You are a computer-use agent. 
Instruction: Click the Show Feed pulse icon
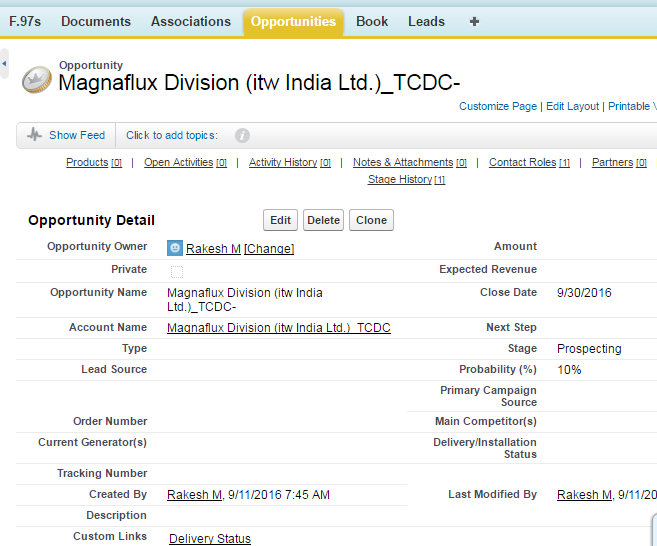pyautogui.click(x=34, y=135)
